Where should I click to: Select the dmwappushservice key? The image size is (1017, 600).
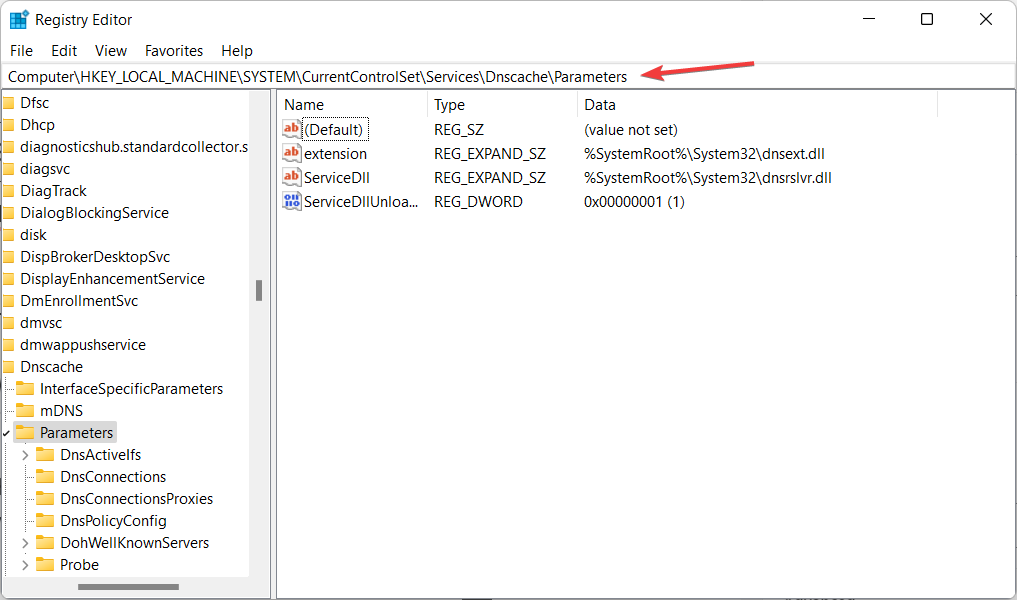[x=83, y=345]
